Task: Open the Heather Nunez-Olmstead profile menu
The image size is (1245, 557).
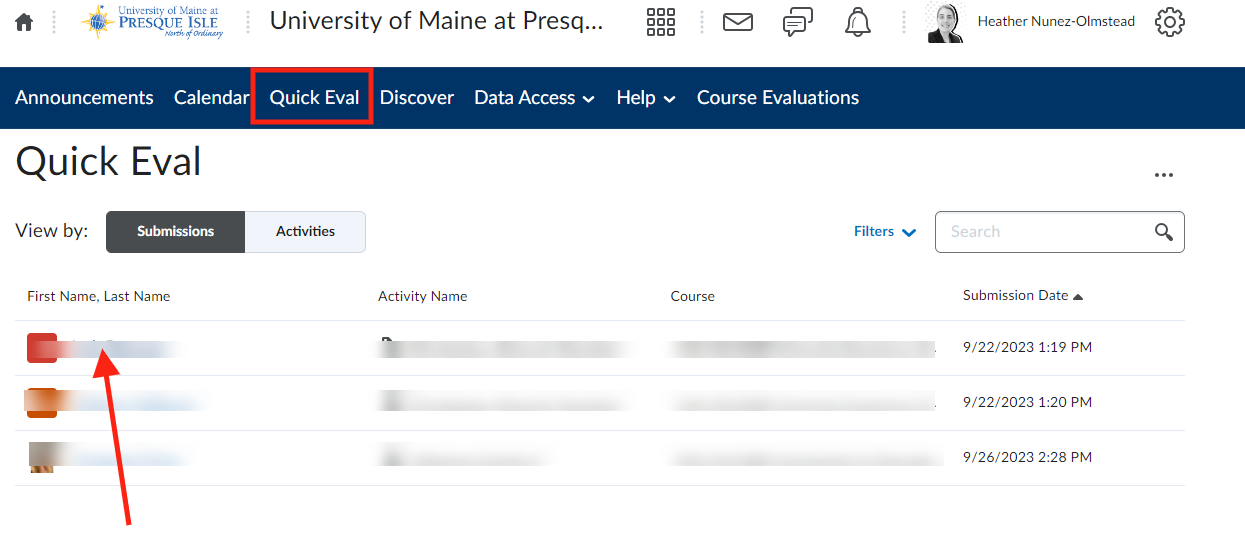Action: click(1031, 22)
